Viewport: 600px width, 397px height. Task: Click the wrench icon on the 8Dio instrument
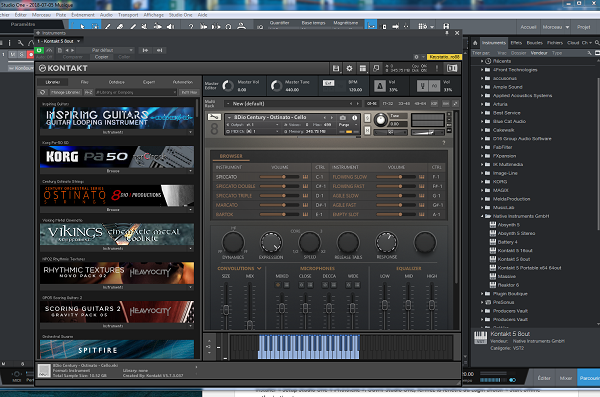214,117
